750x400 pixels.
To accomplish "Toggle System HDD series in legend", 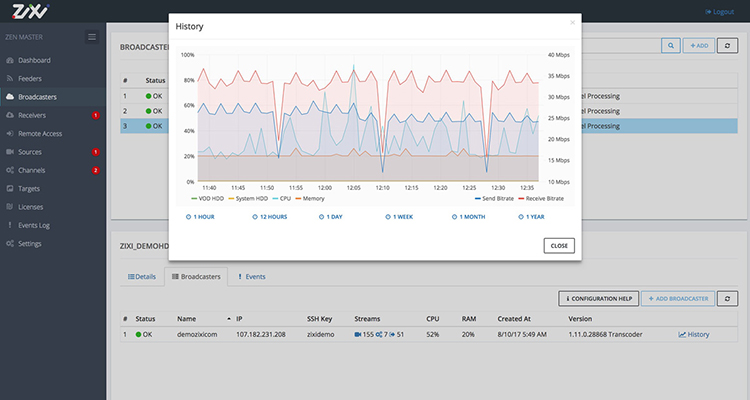I will coord(248,199).
